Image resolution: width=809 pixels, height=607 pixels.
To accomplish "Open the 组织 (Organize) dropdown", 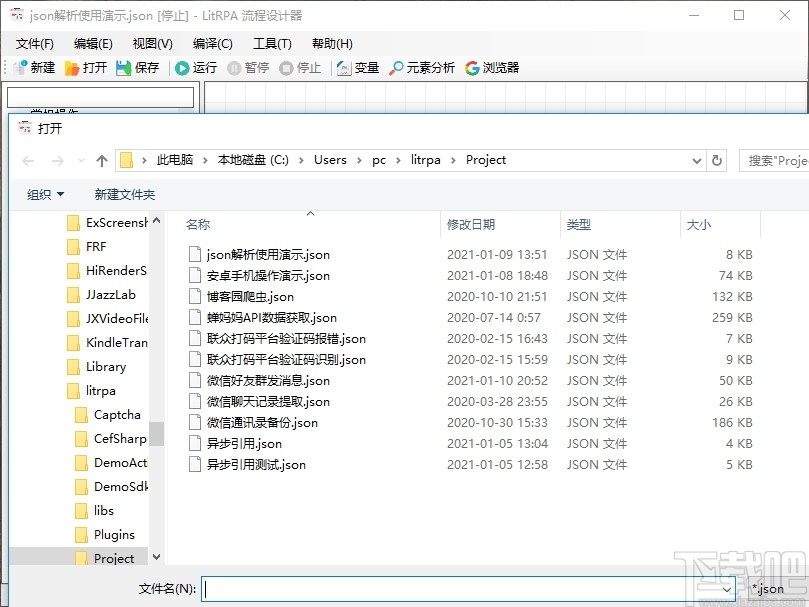I will [44, 194].
